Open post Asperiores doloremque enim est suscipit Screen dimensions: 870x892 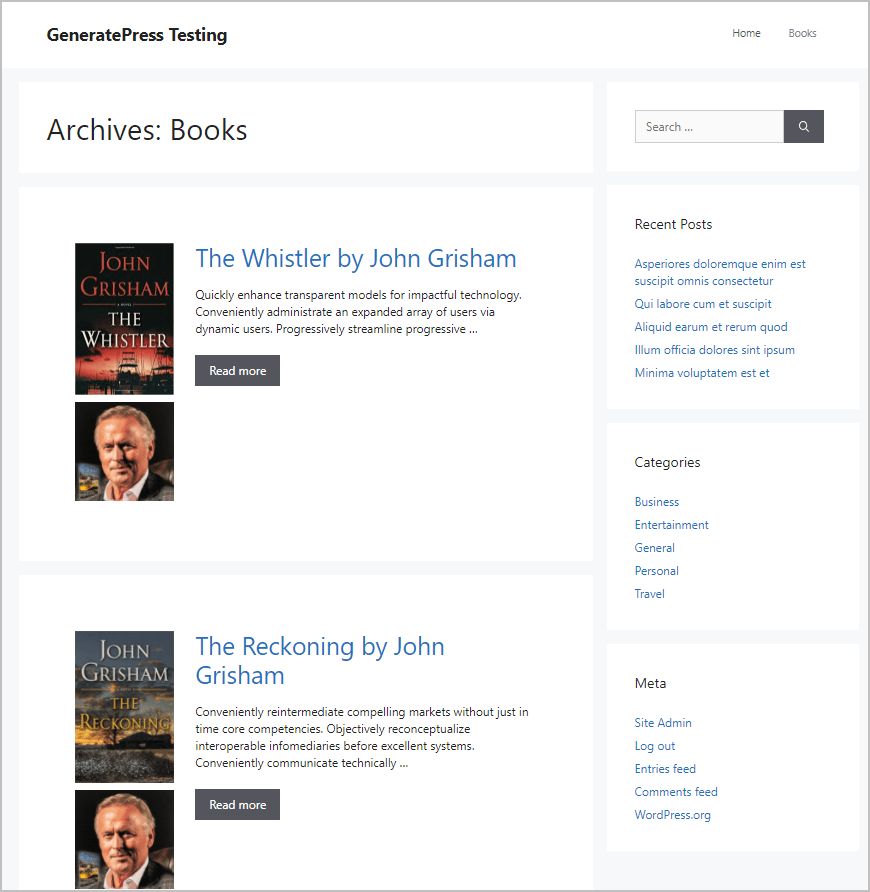[720, 272]
